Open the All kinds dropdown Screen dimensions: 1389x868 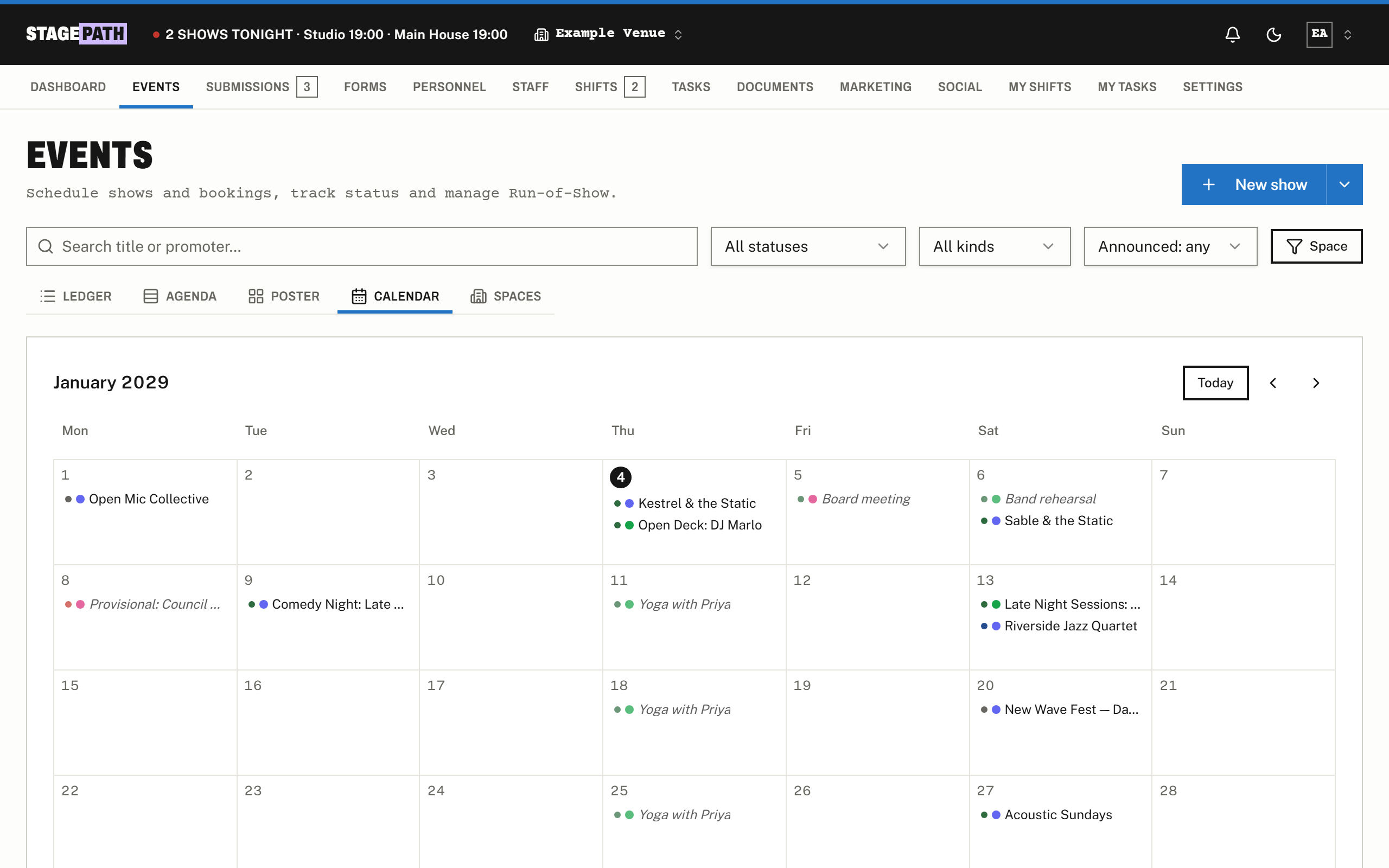tap(994, 246)
